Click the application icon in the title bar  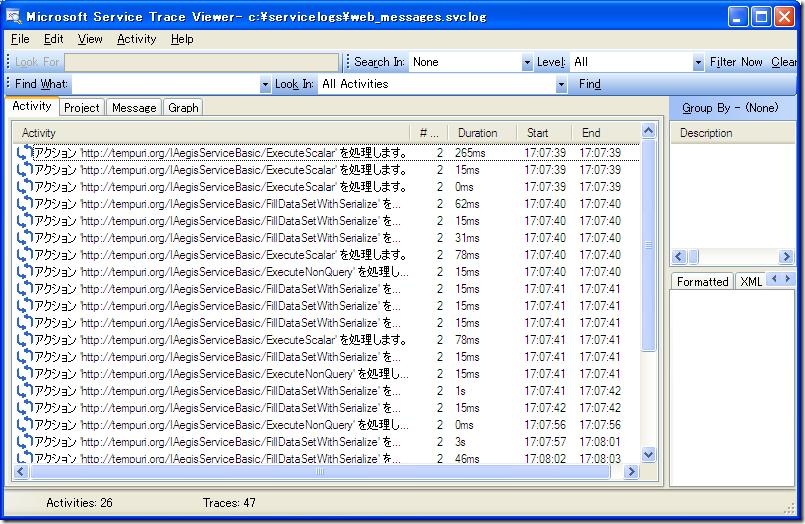(x=13, y=16)
